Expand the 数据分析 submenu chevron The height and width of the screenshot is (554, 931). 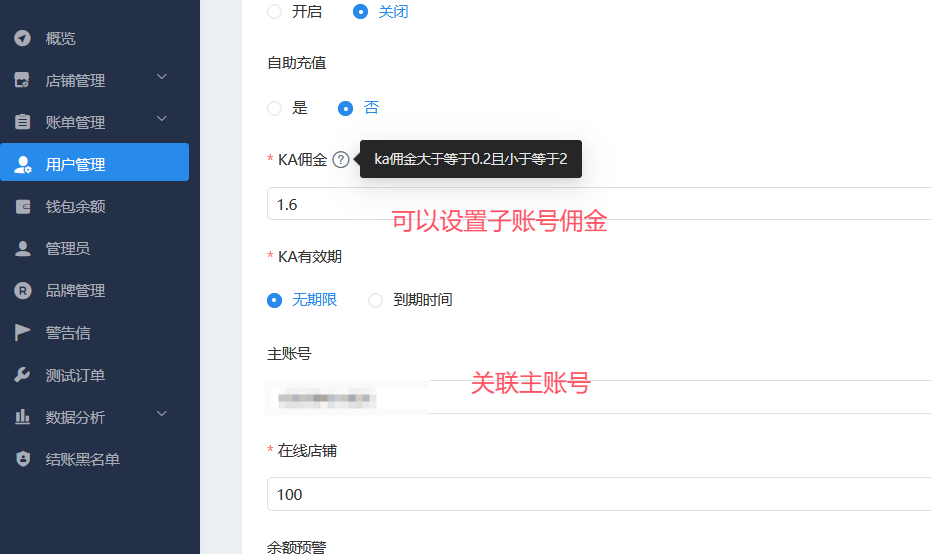pyautogui.click(x=162, y=414)
